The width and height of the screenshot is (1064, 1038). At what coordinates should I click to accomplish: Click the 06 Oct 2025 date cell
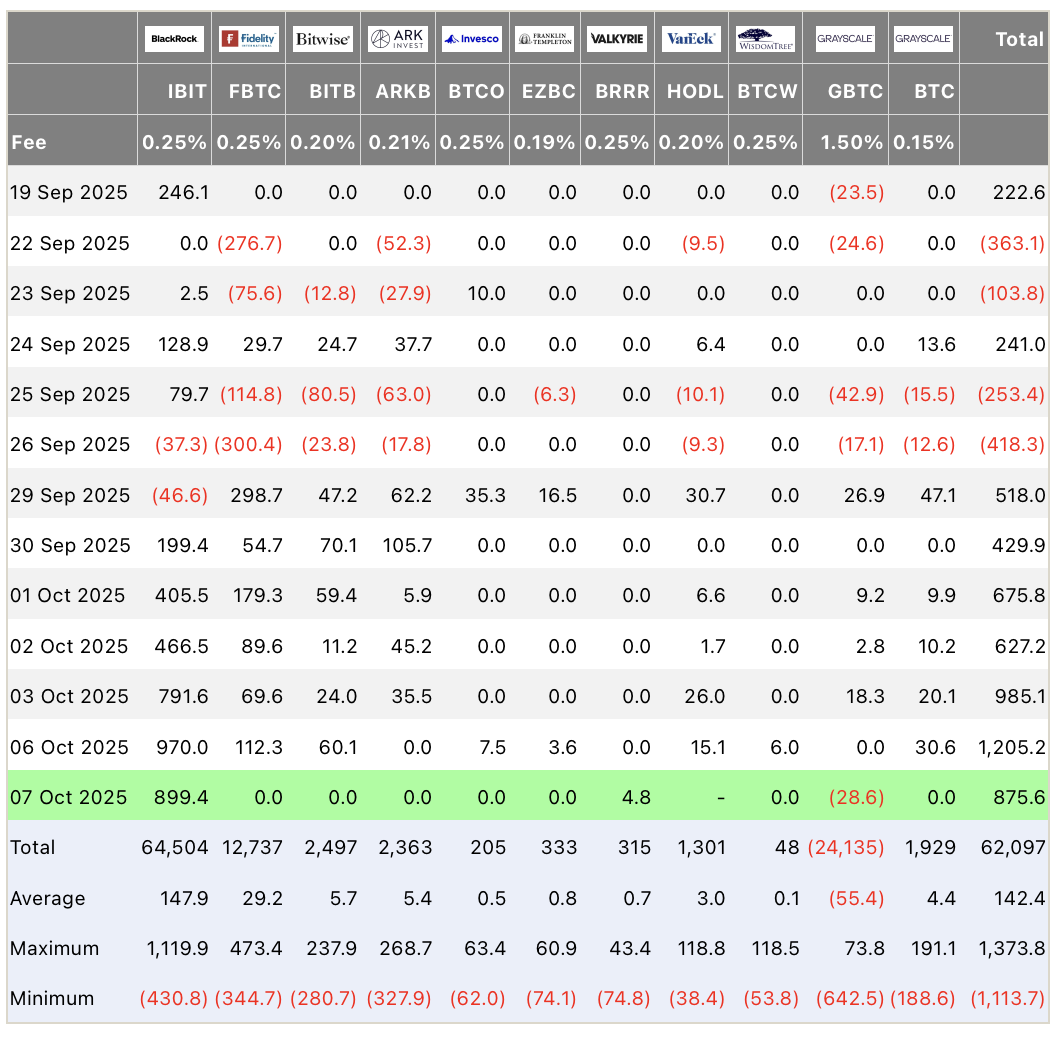[x=69, y=747]
